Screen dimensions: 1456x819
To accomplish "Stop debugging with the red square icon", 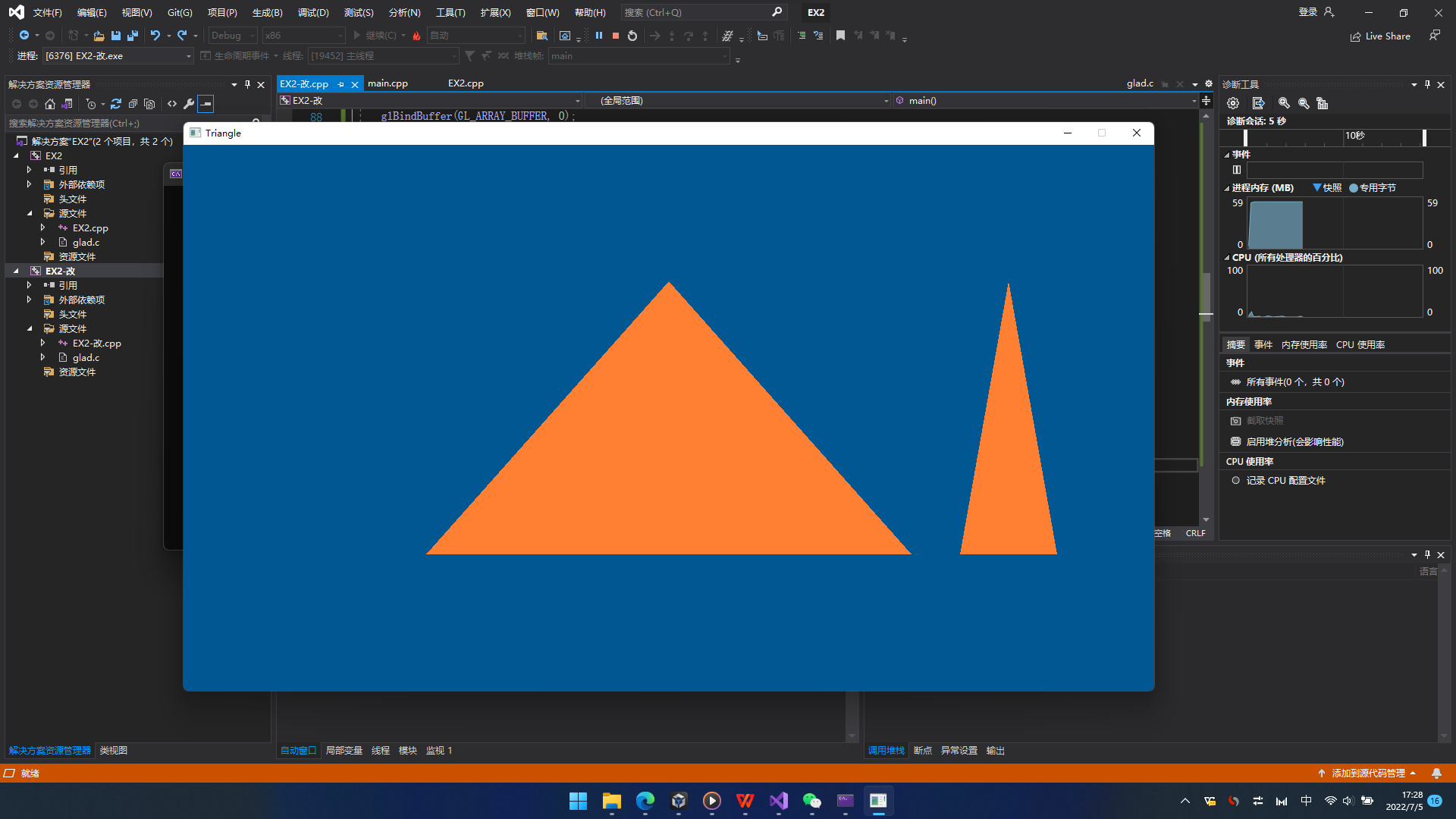I will coord(616,36).
